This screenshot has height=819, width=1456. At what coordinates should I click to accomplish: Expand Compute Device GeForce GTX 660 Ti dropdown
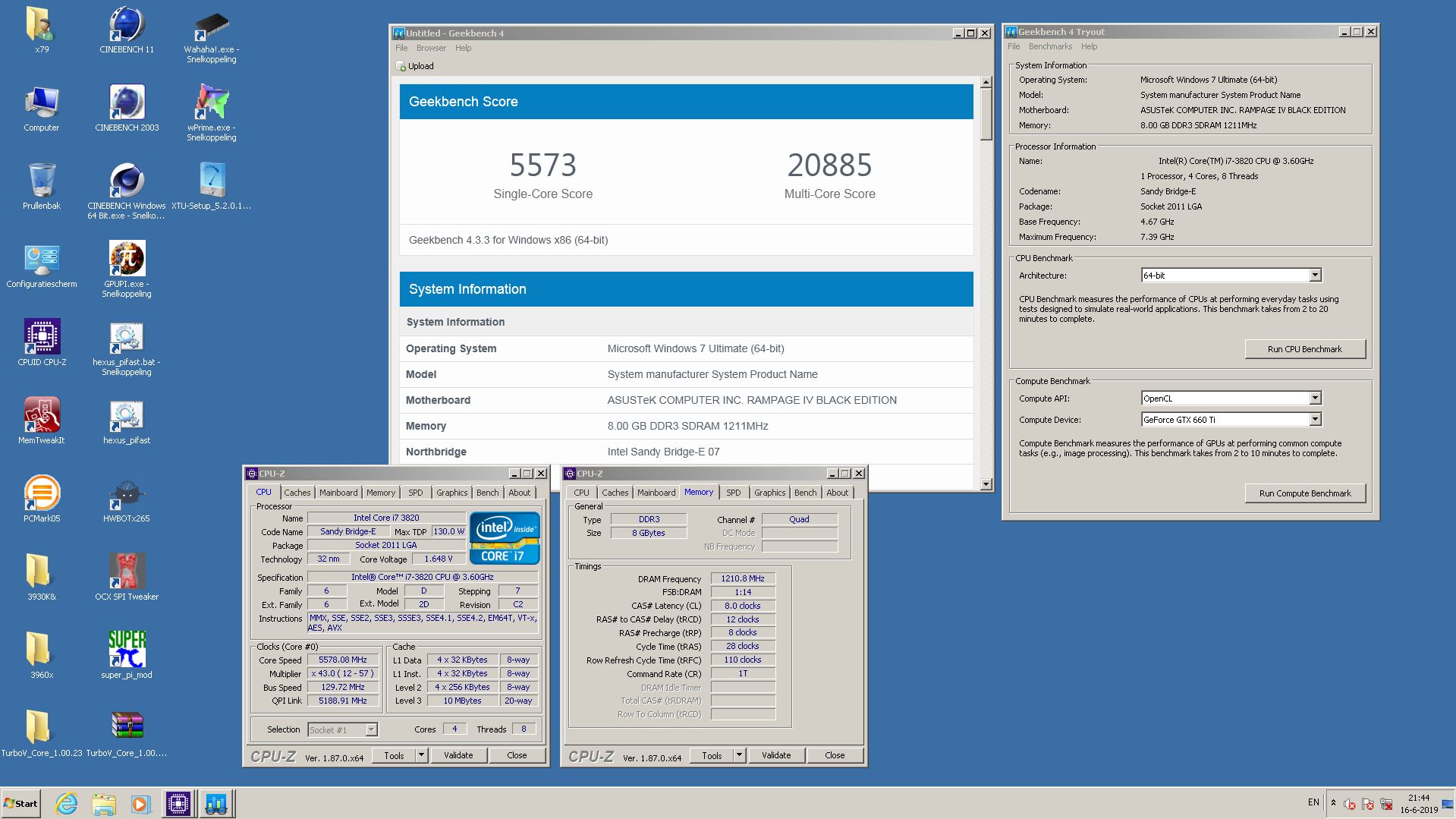point(1315,419)
